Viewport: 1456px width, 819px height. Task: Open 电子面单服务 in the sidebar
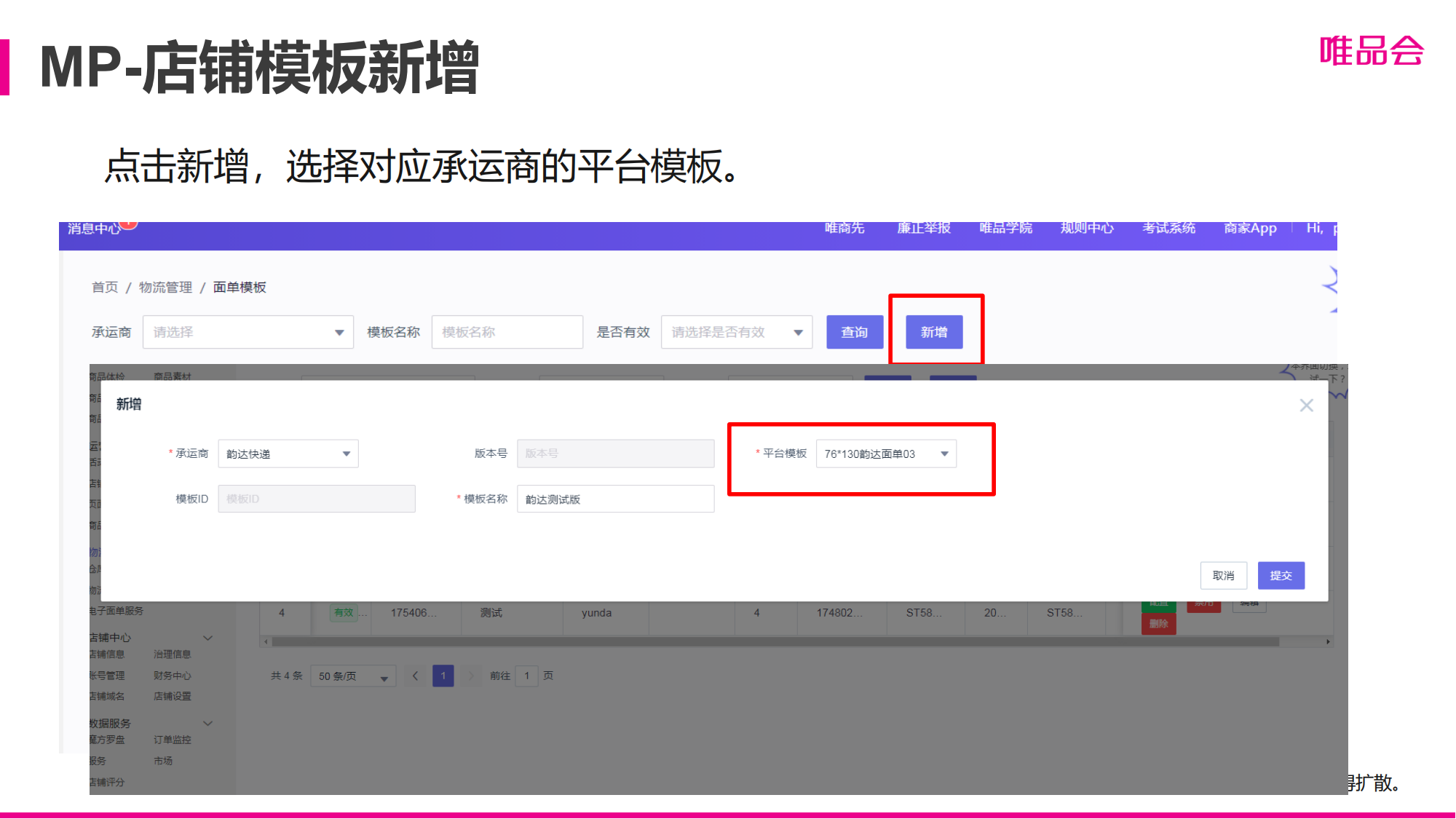point(116,611)
